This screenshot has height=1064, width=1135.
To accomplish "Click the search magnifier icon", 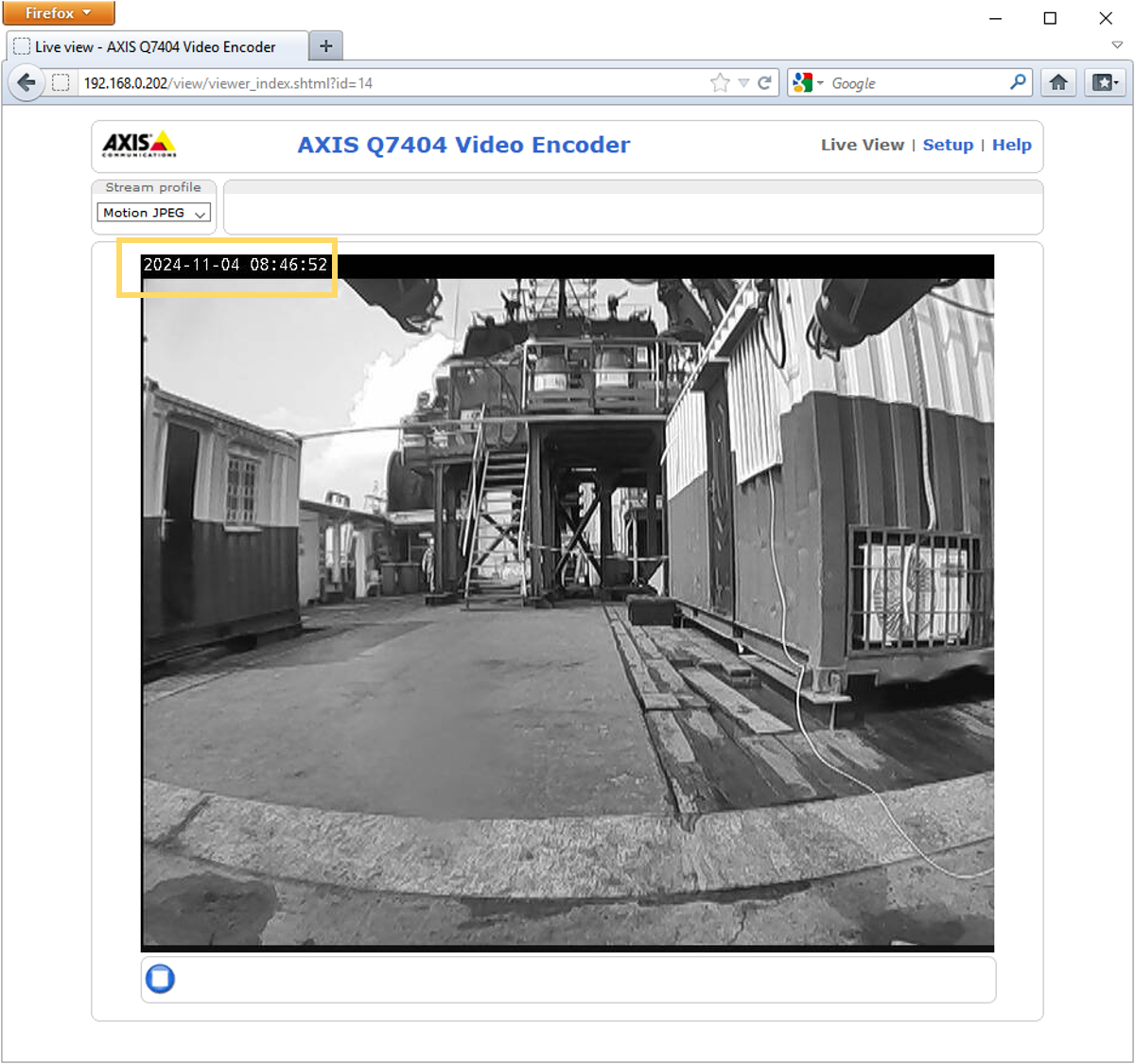I will click(x=1018, y=83).
